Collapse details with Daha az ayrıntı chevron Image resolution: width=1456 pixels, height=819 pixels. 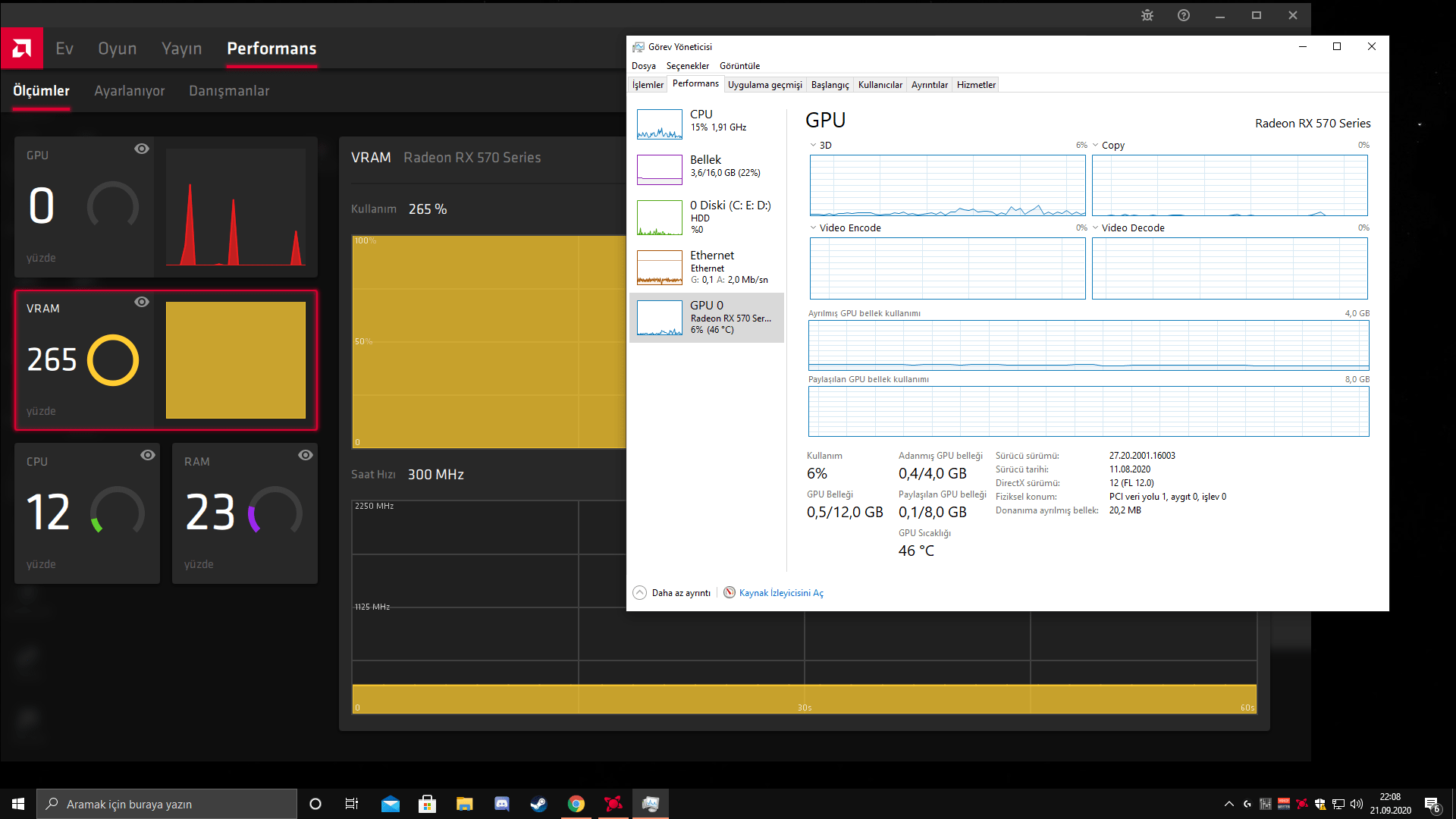[x=639, y=592]
